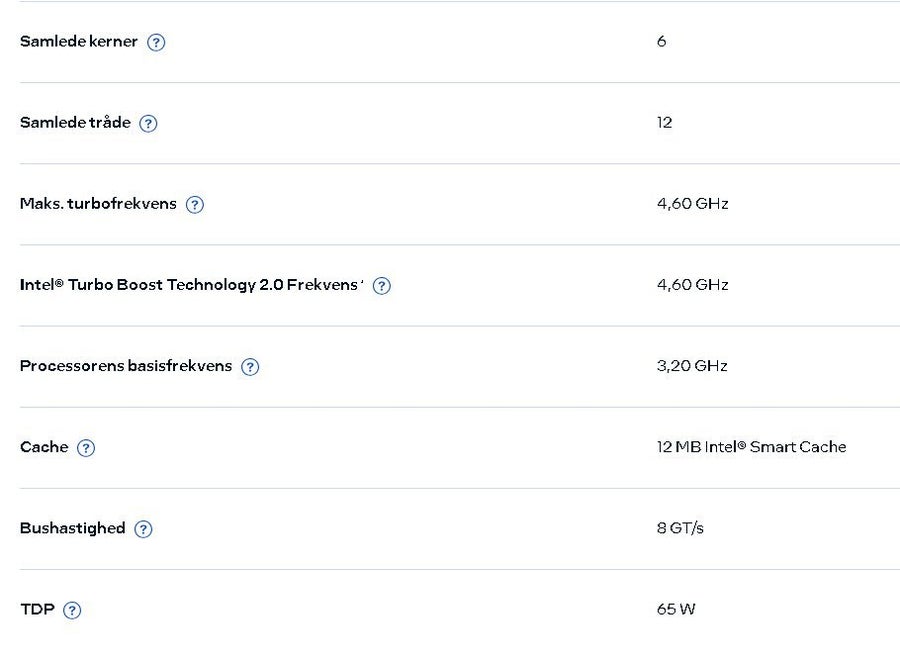Select the Samlede kerner label
The height and width of the screenshot is (660, 900).
pyautogui.click(x=79, y=41)
